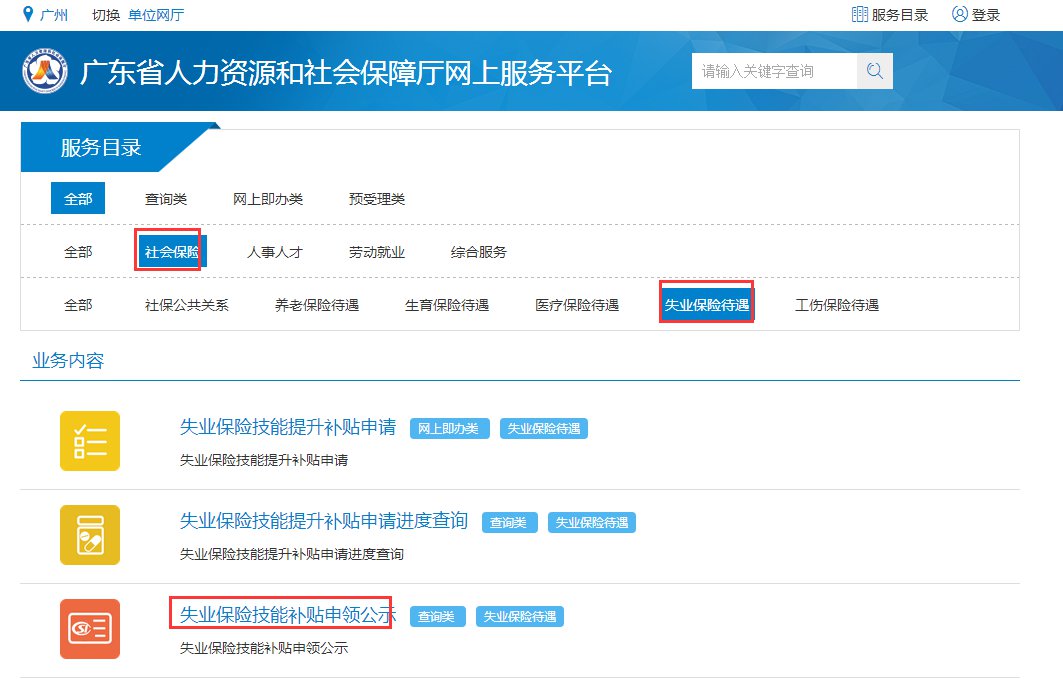Click the magnifier search icon
The width and height of the screenshot is (1063, 679).
tap(875, 71)
